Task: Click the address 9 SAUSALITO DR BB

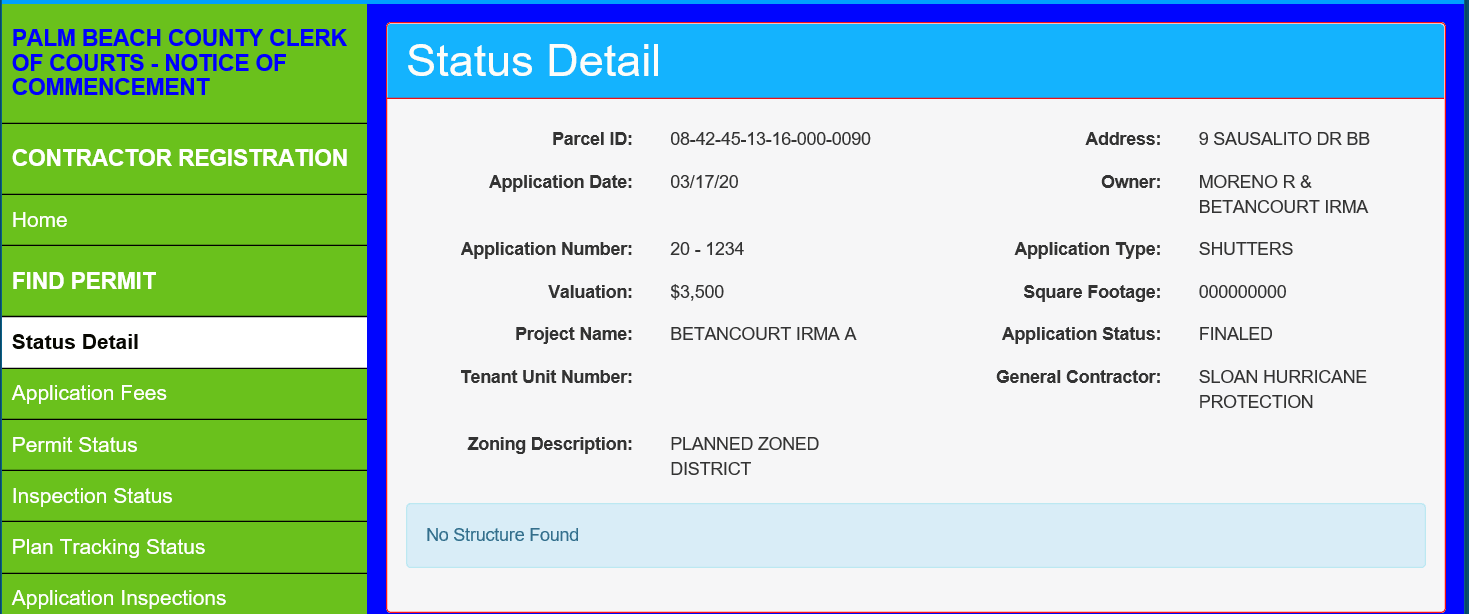Action: click(x=1284, y=139)
